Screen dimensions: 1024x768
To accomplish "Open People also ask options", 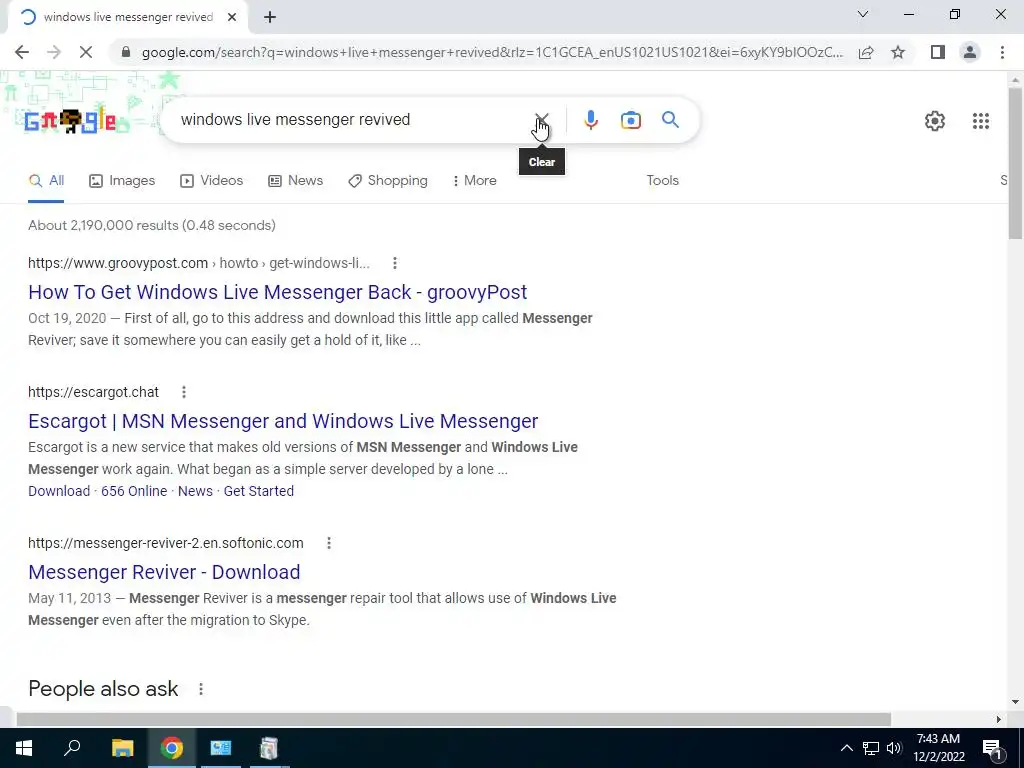I will point(200,689).
